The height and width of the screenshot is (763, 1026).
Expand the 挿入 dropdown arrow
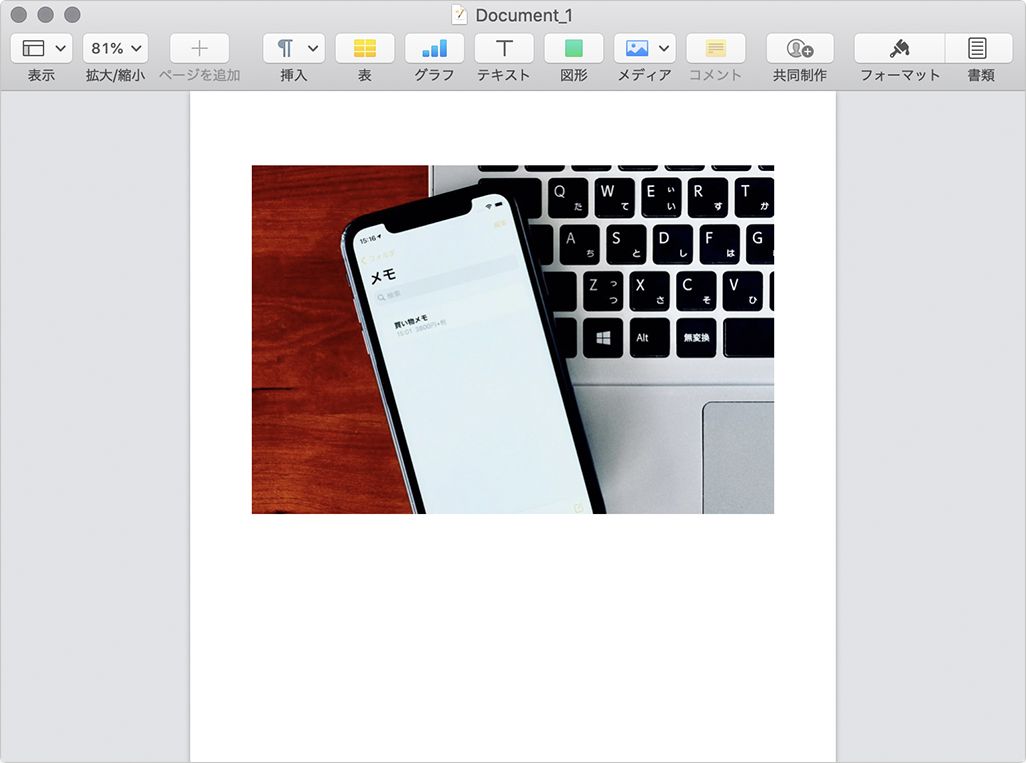pos(313,48)
